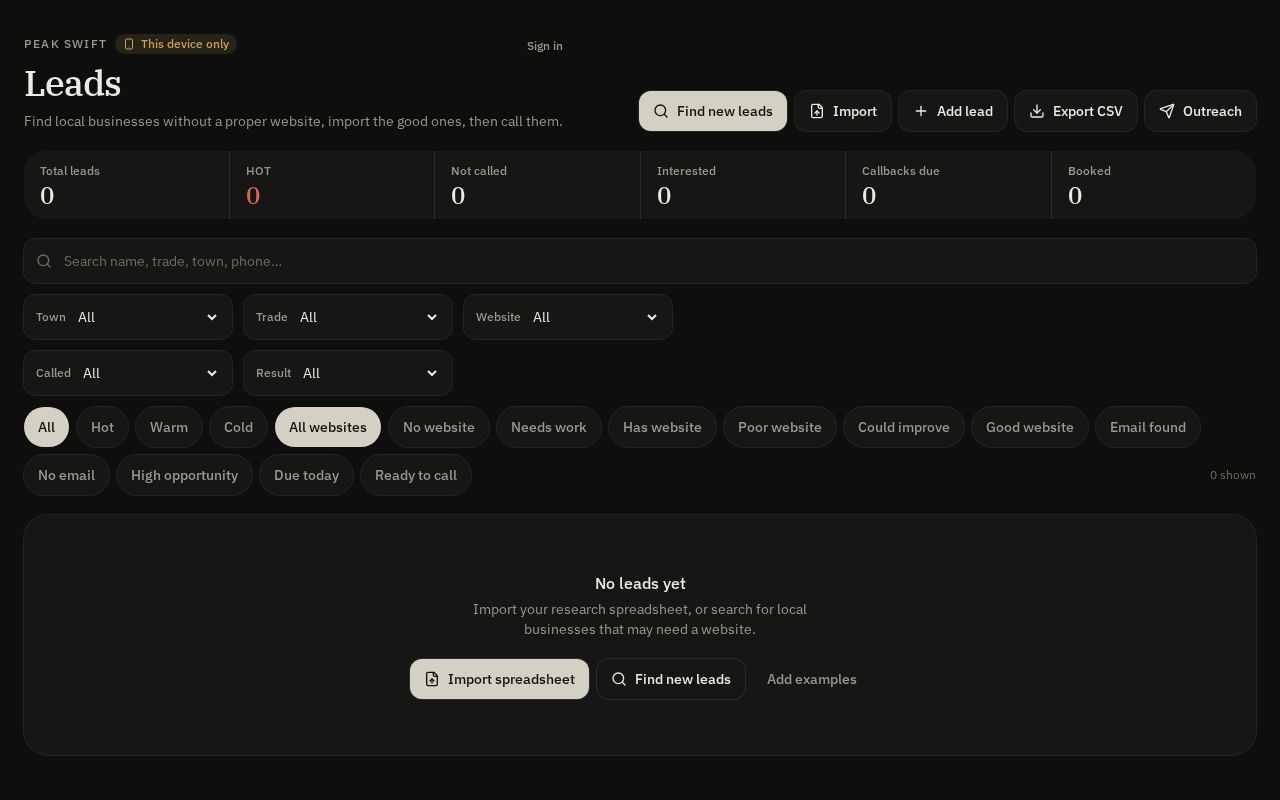Click the magnifier icon in lower Find new leads button
1280x800 pixels.
pos(619,679)
